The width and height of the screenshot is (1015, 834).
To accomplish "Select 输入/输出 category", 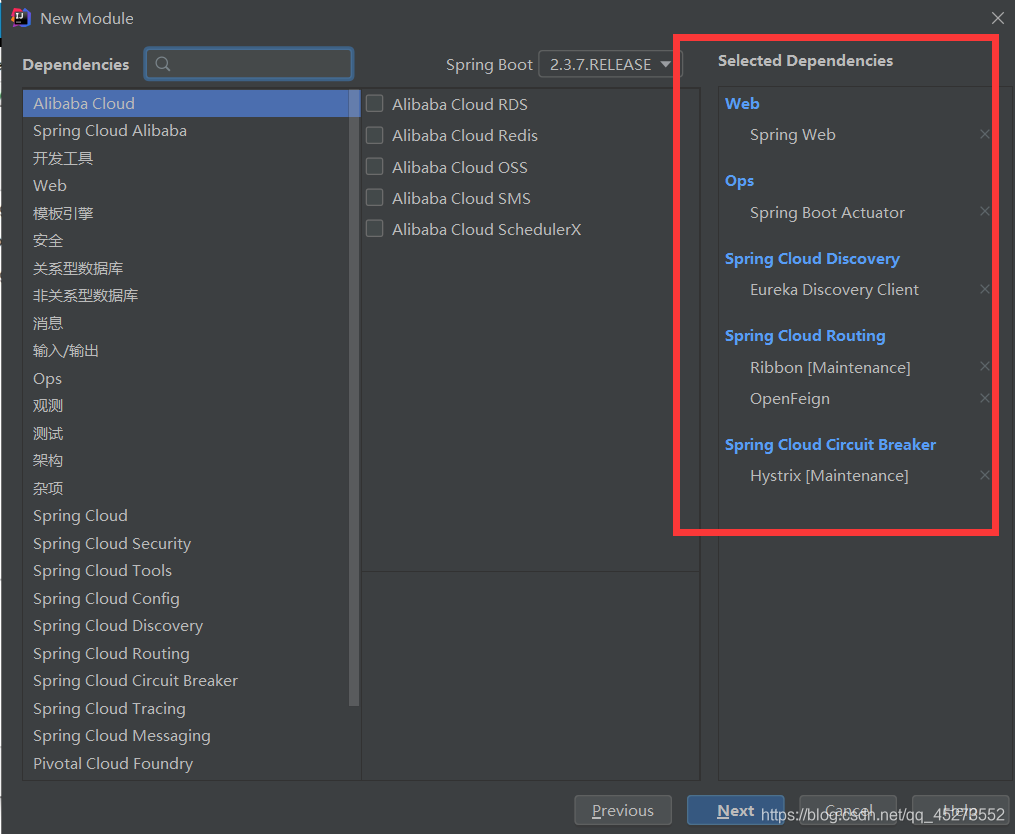I will point(186,351).
